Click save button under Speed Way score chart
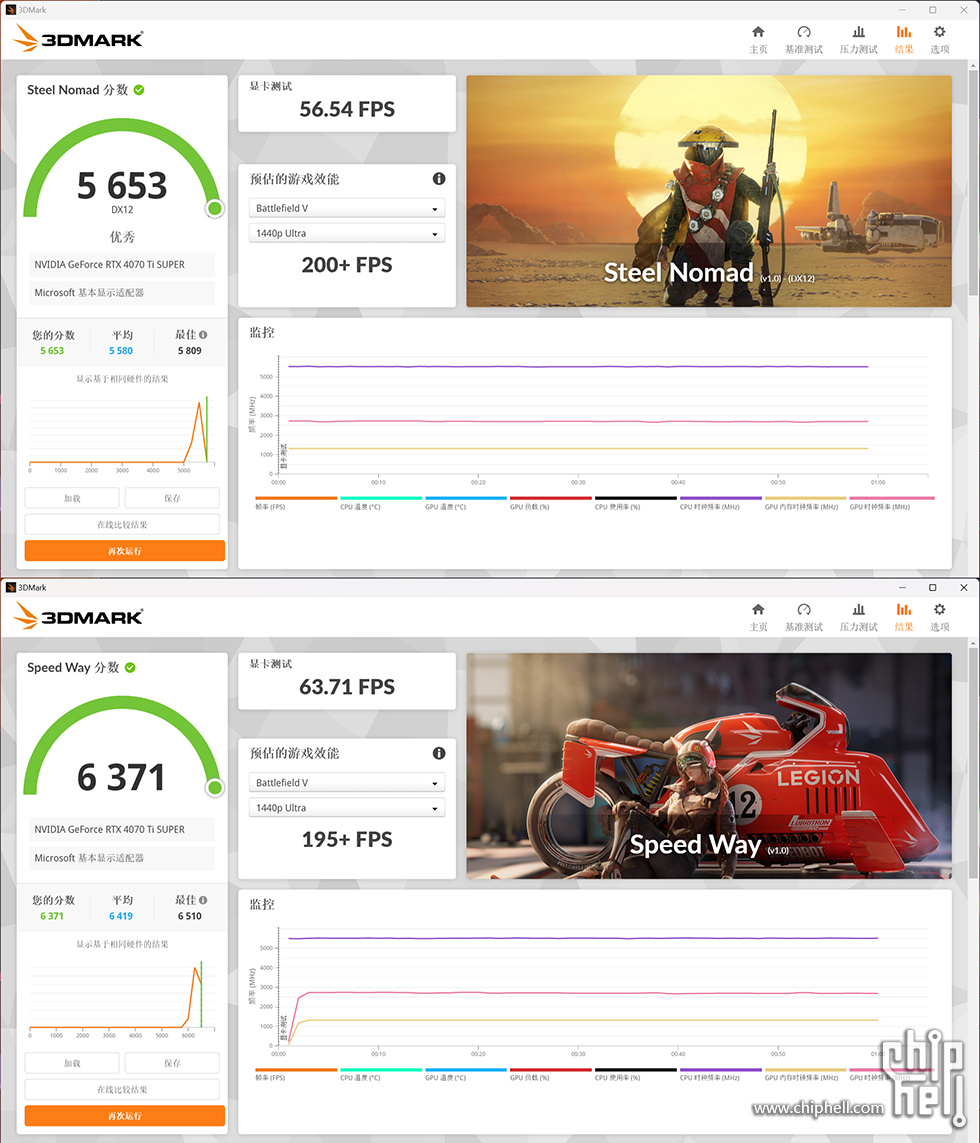Image resolution: width=980 pixels, height=1143 pixels. click(172, 1063)
